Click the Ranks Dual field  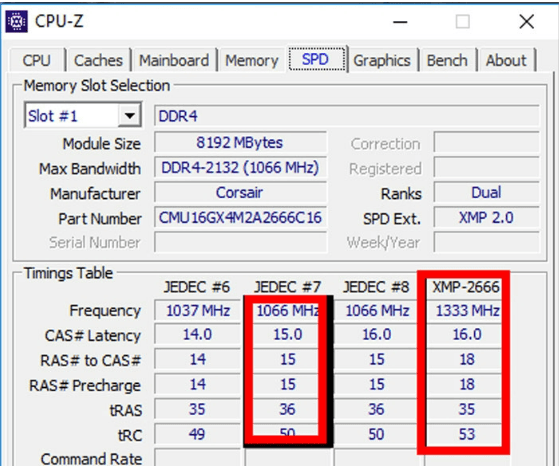pyautogui.click(x=486, y=192)
